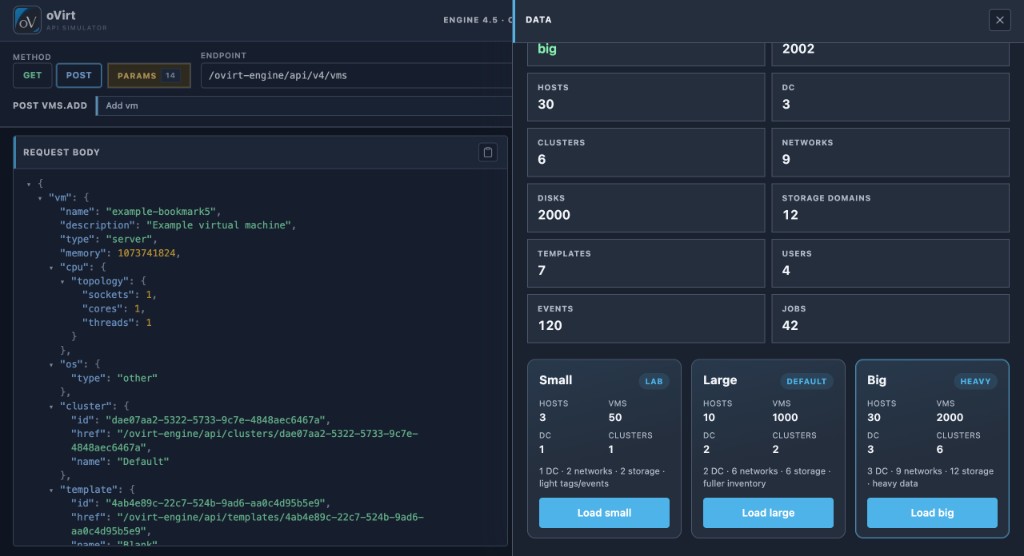This screenshot has height=556, width=1024.
Task: Click Small card description "light tags/events"
Action: pos(573,484)
